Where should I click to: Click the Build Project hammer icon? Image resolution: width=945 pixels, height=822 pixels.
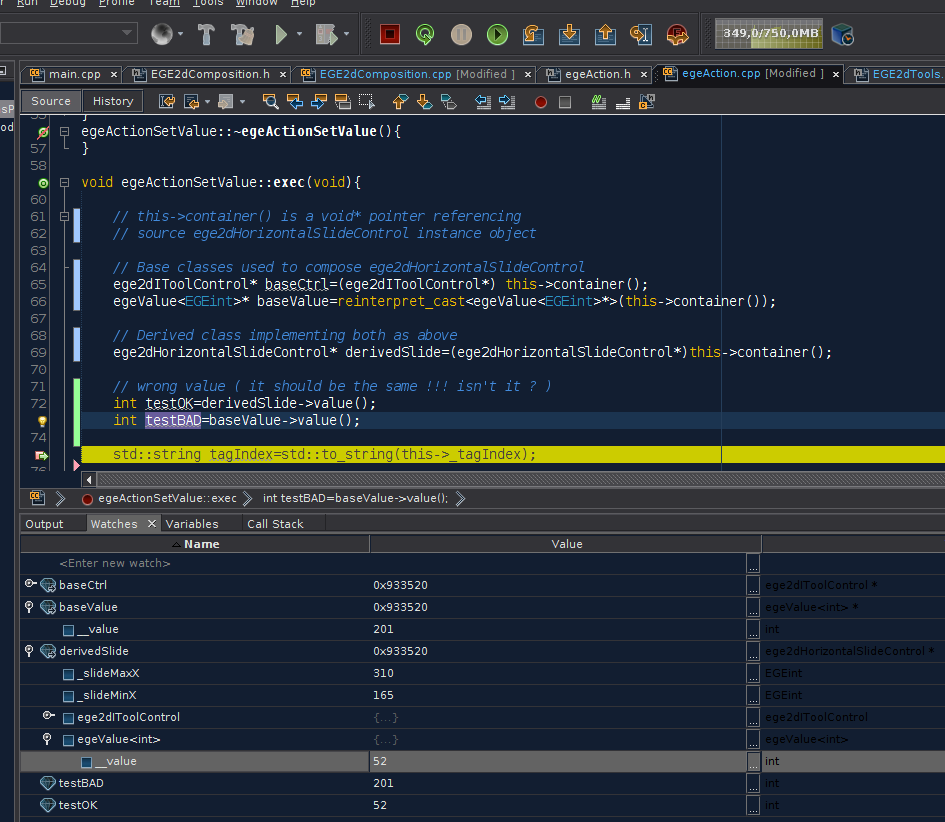[207, 34]
